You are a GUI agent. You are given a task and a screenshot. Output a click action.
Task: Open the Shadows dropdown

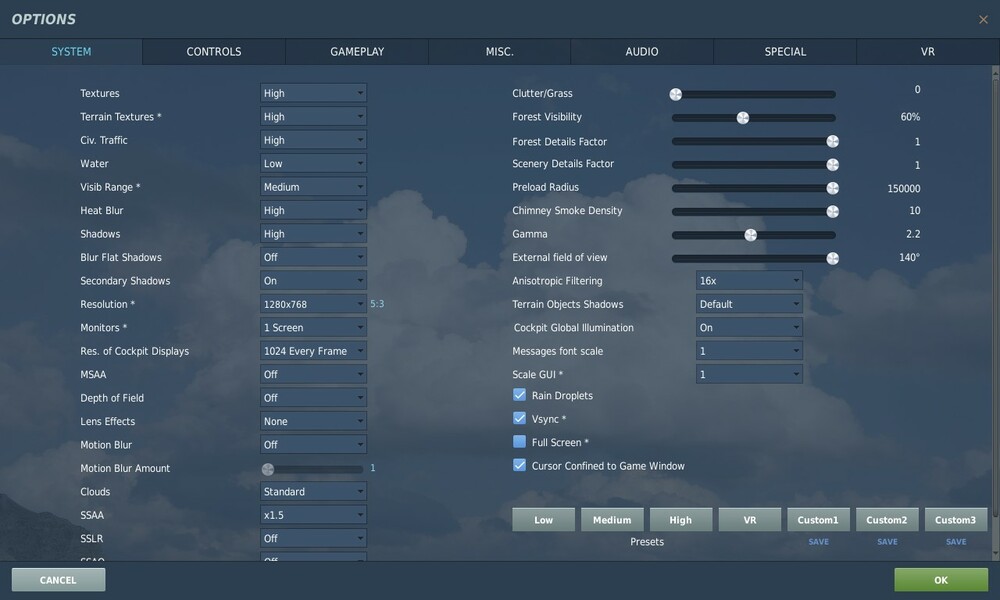coord(313,234)
